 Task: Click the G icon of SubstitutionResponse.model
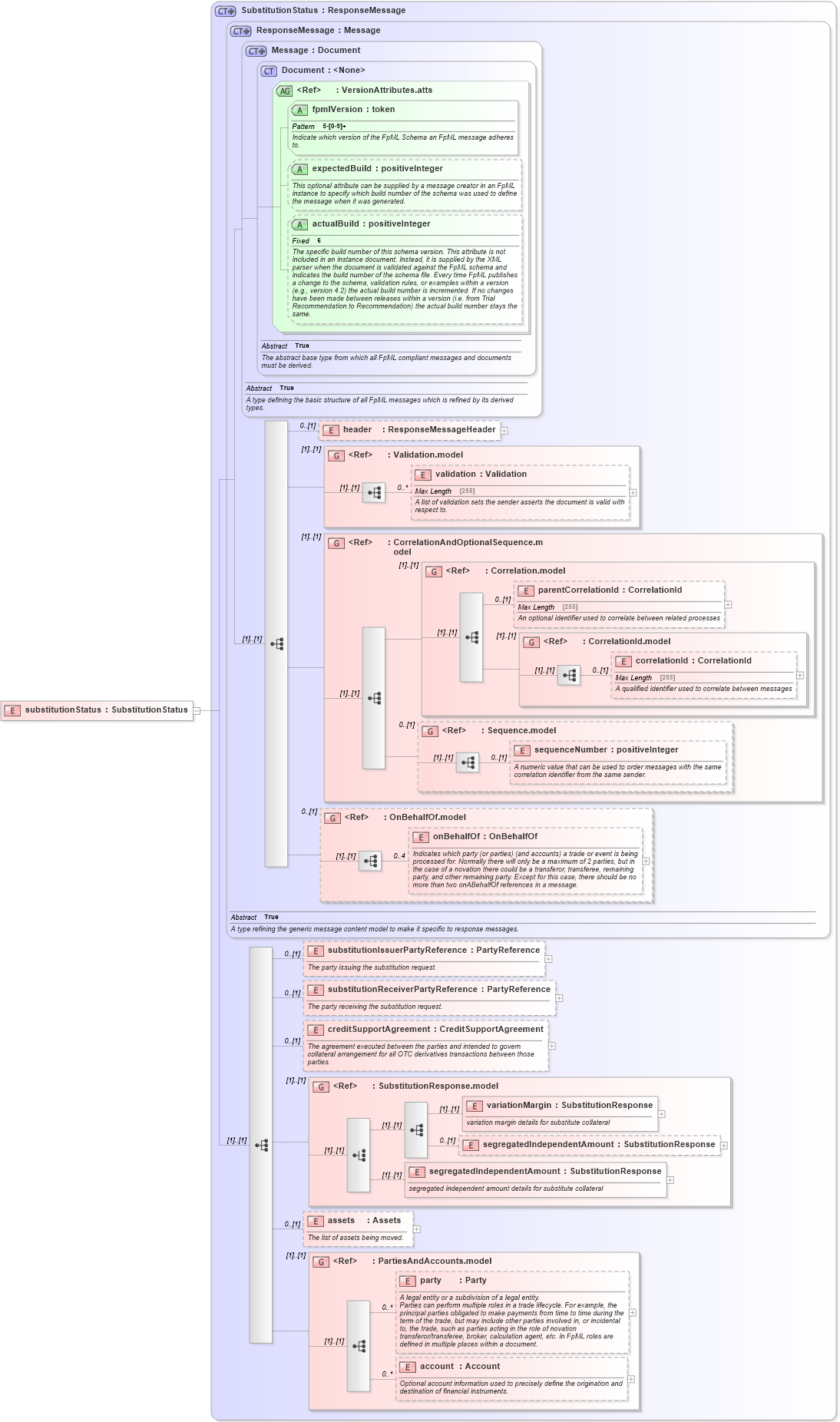tap(320, 1086)
